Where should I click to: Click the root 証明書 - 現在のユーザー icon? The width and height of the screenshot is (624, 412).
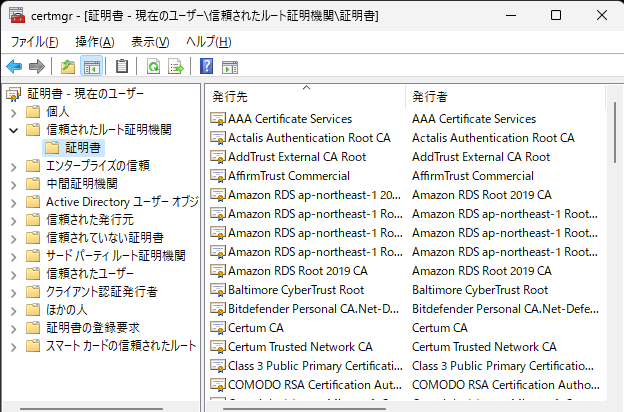point(14,94)
